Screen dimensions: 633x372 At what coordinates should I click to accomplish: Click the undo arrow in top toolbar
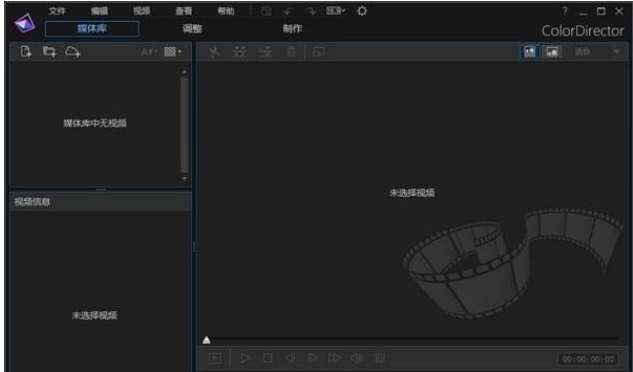(288, 11)
